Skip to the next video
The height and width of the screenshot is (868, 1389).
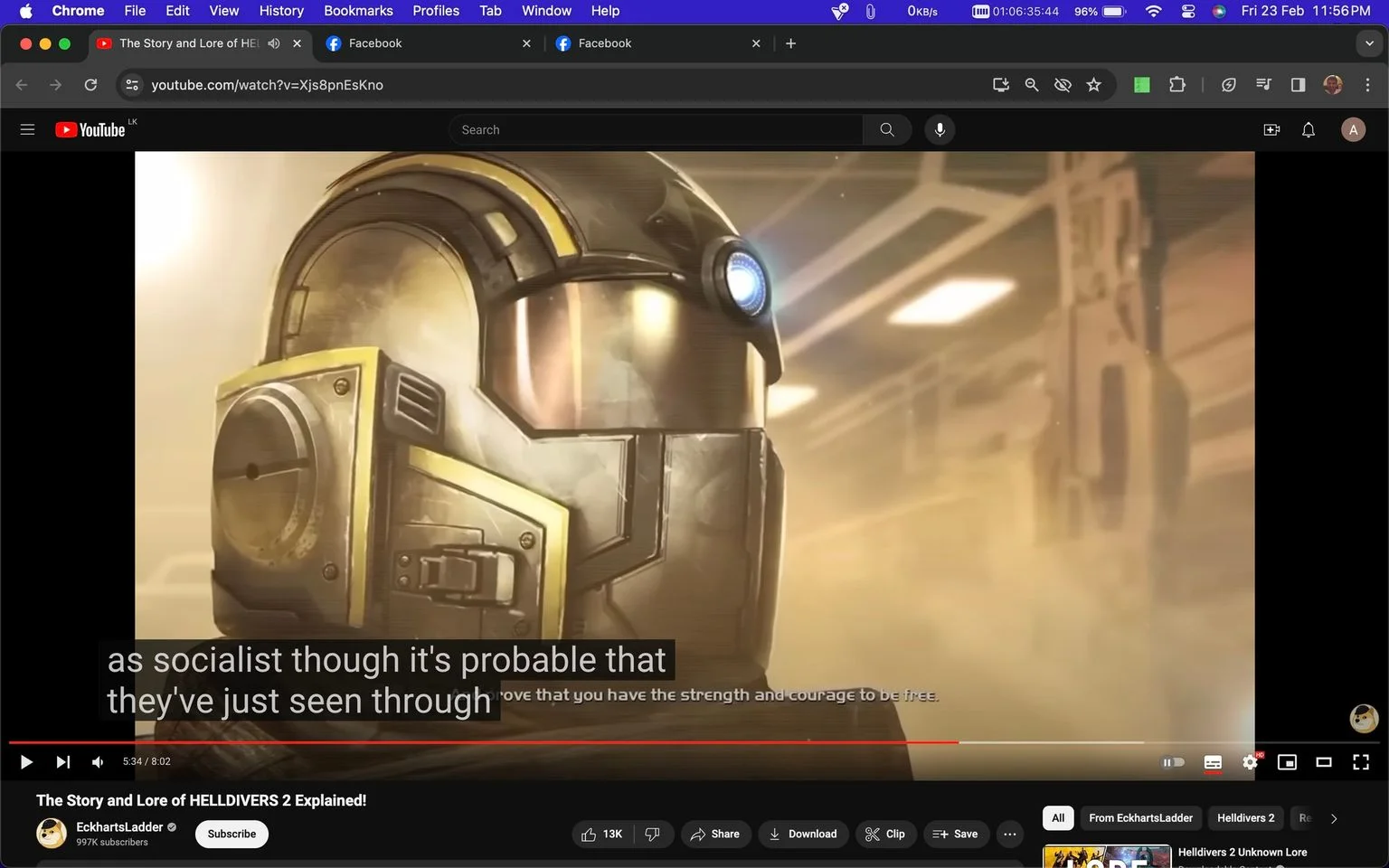pos(62,762)
